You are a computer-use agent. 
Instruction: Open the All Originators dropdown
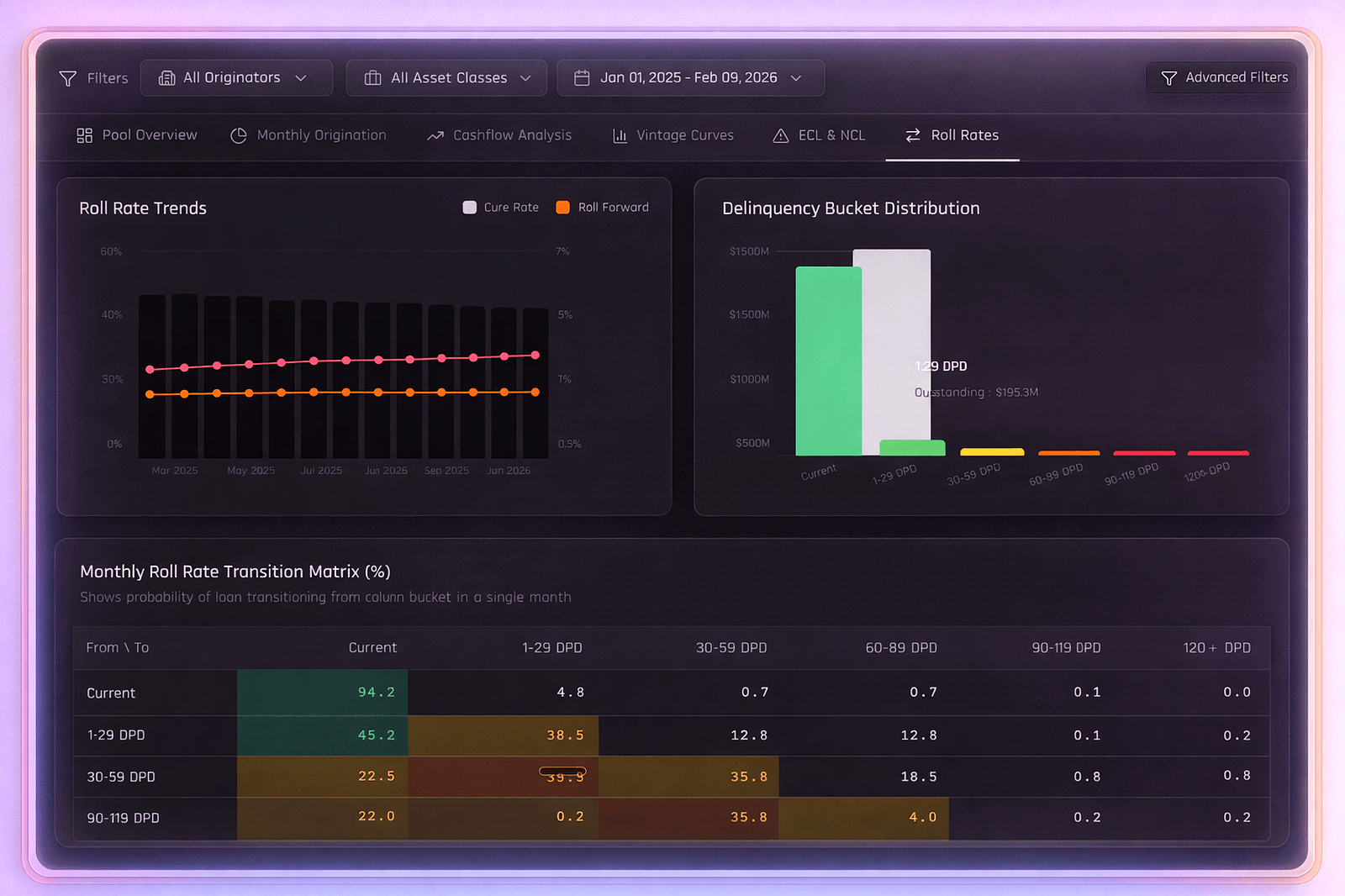tap(236, 77)
